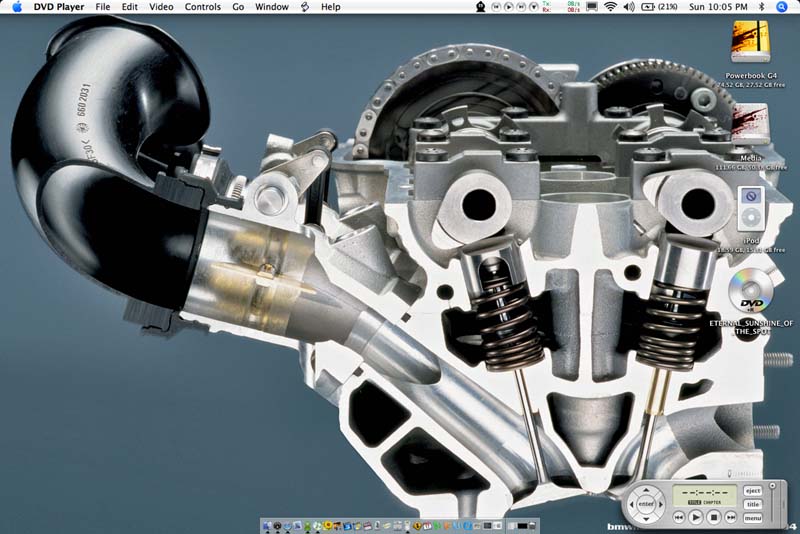
Task: Open the Controls menu
Action: pyautogui.click(x=203, y=7)
